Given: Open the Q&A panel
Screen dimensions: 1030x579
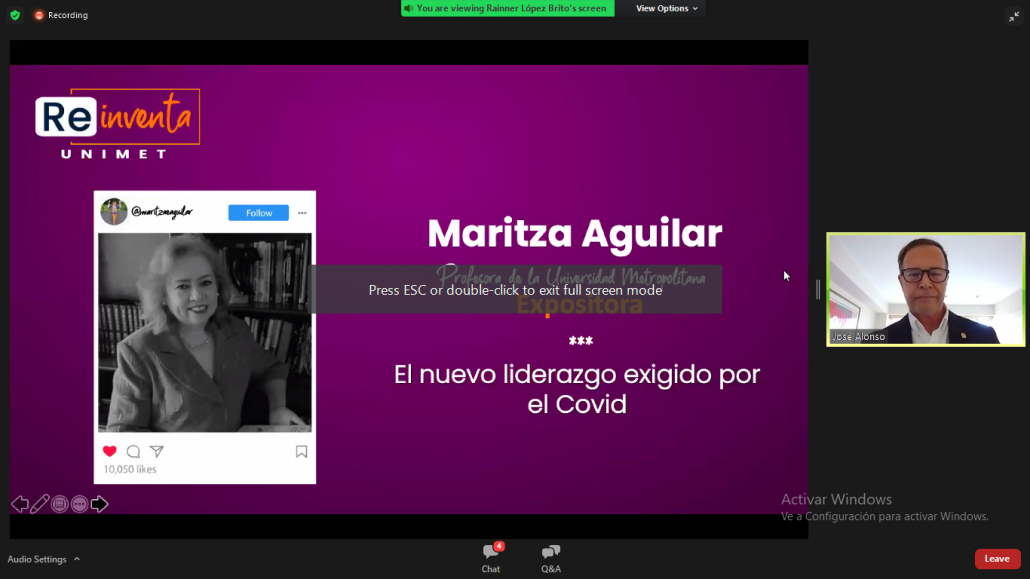Looking at the screenshot, I should coord(550,558).
